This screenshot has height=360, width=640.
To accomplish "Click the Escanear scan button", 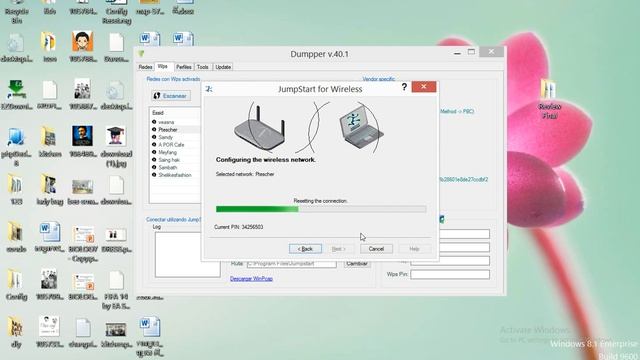I will pyautogui.click(x=171, y=96).
